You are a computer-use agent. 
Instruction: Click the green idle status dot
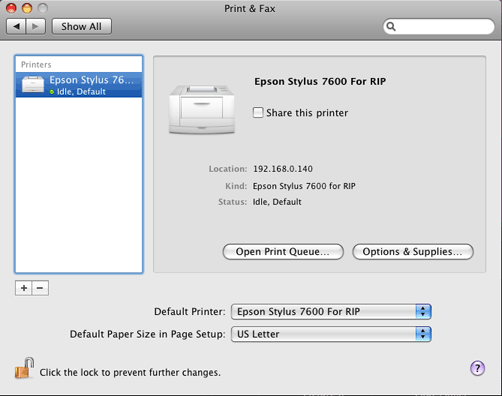[x=52, y=92]
